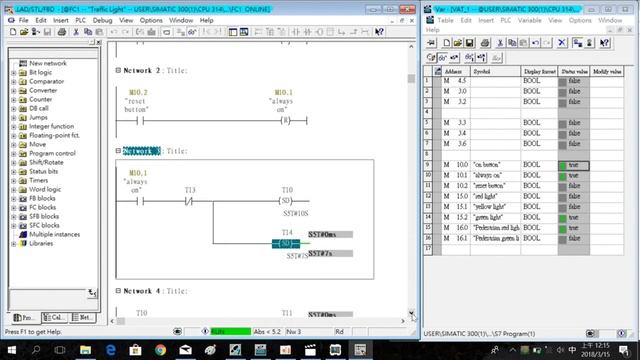
Task: Click the context help icon in VAT toolbar
Action: [x=604, y=42]
